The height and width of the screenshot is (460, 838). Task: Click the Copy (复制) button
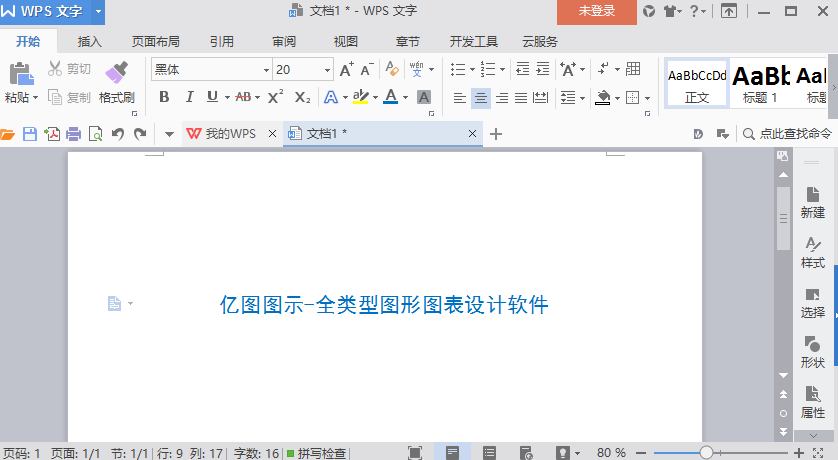69,97
